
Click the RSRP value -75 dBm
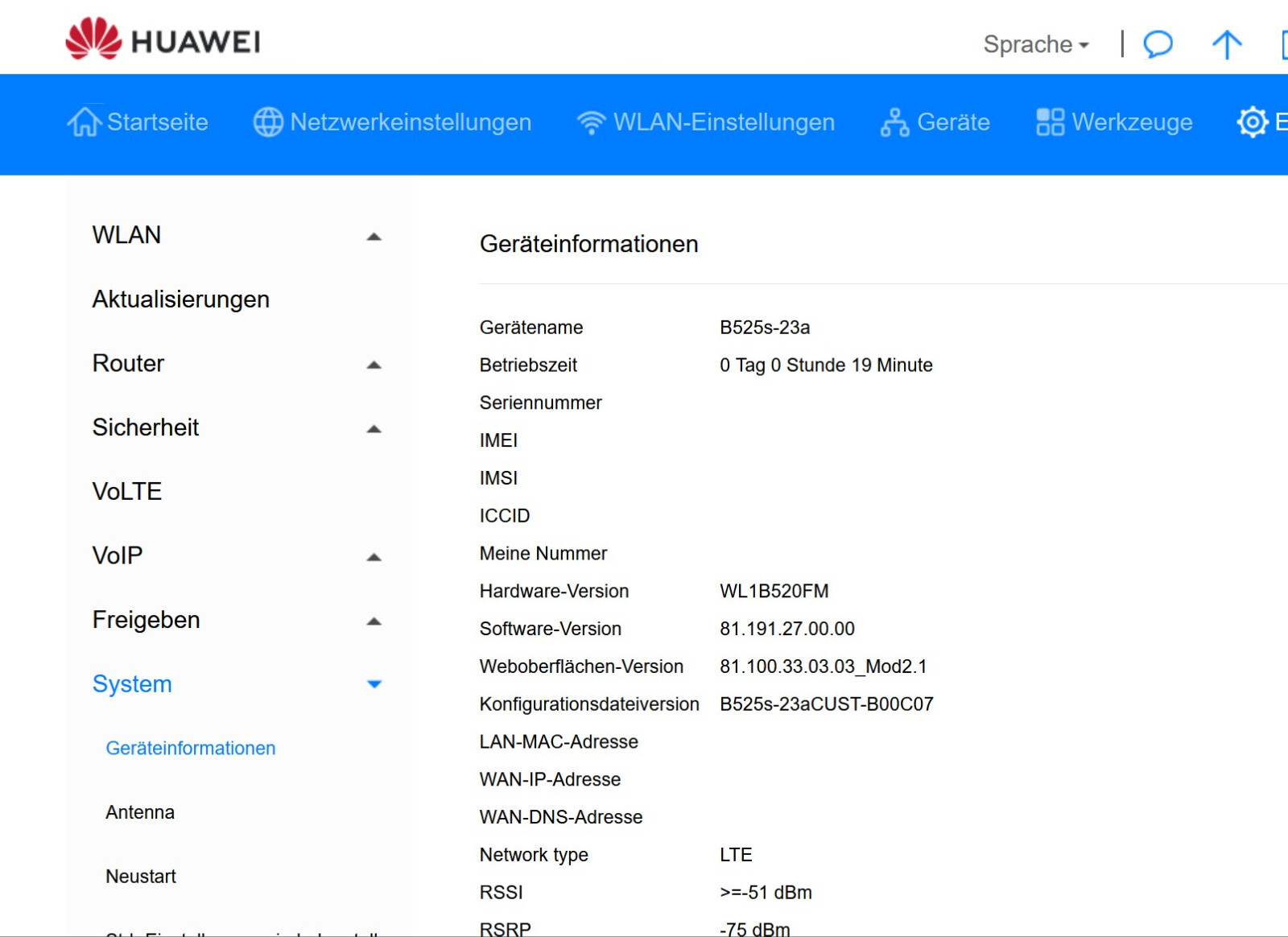pos(754,929)
